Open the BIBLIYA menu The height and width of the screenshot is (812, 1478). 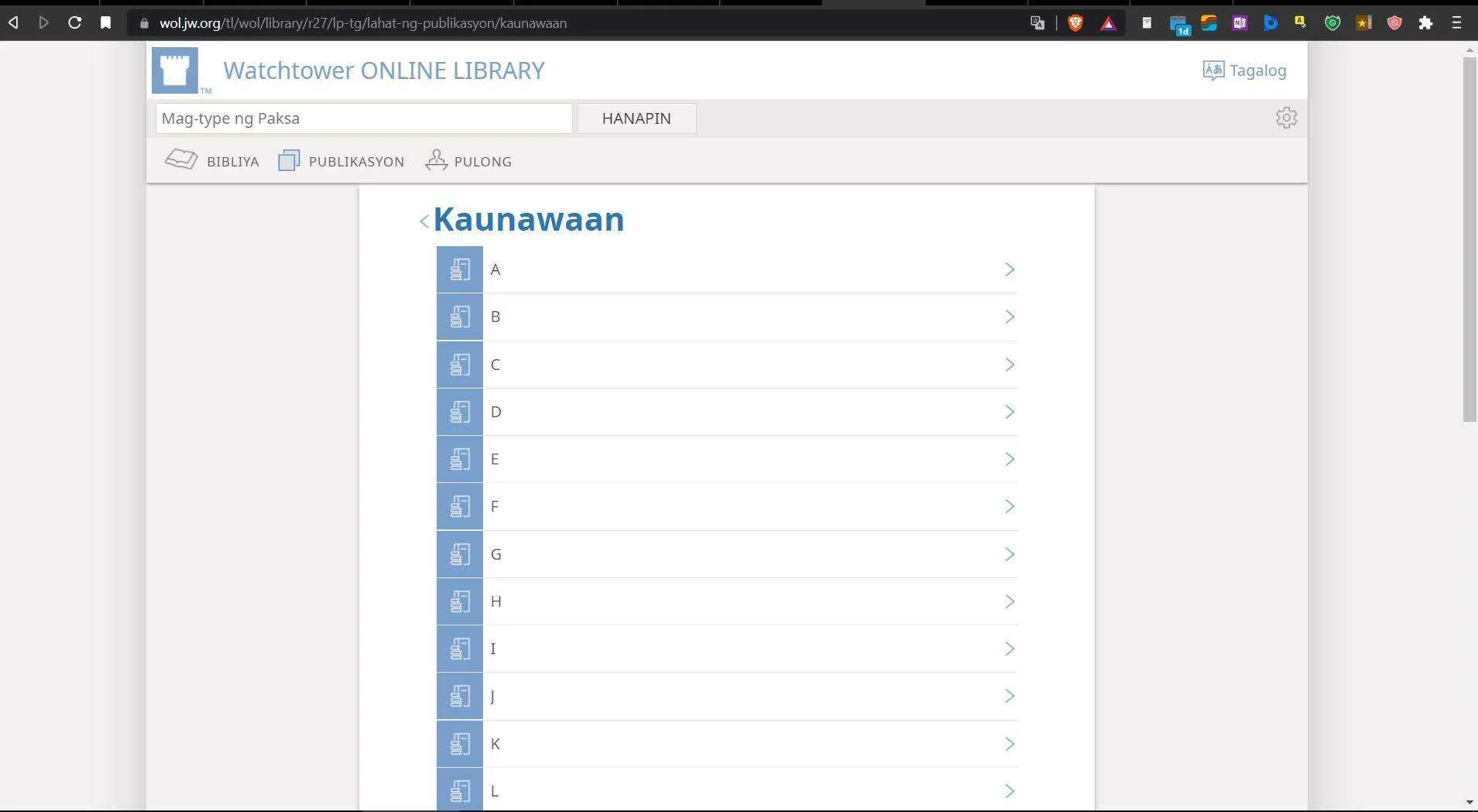[212, 160]
